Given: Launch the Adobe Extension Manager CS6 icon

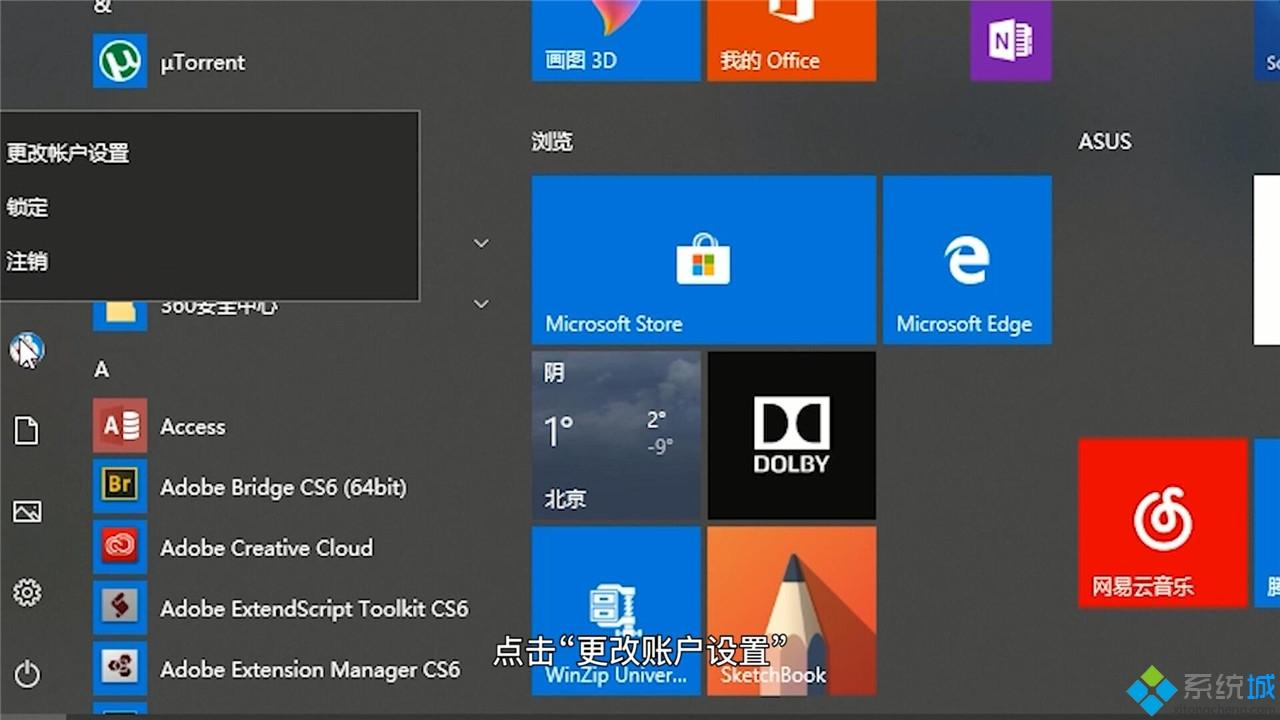Looking at the screenshot, I should 120,669.
